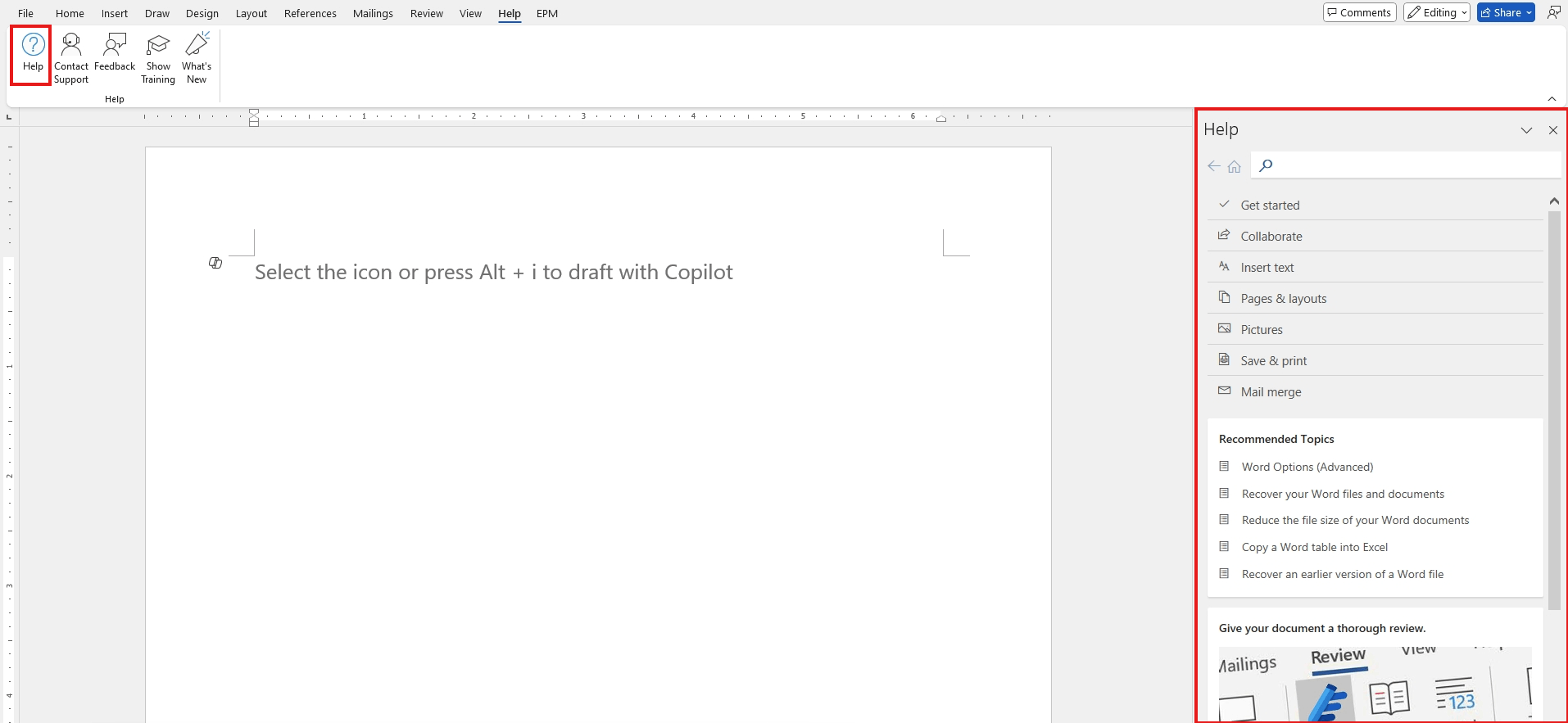Close the Help pane
The height and width of the screenshot is (723, 1568).
coord(1553,130)
